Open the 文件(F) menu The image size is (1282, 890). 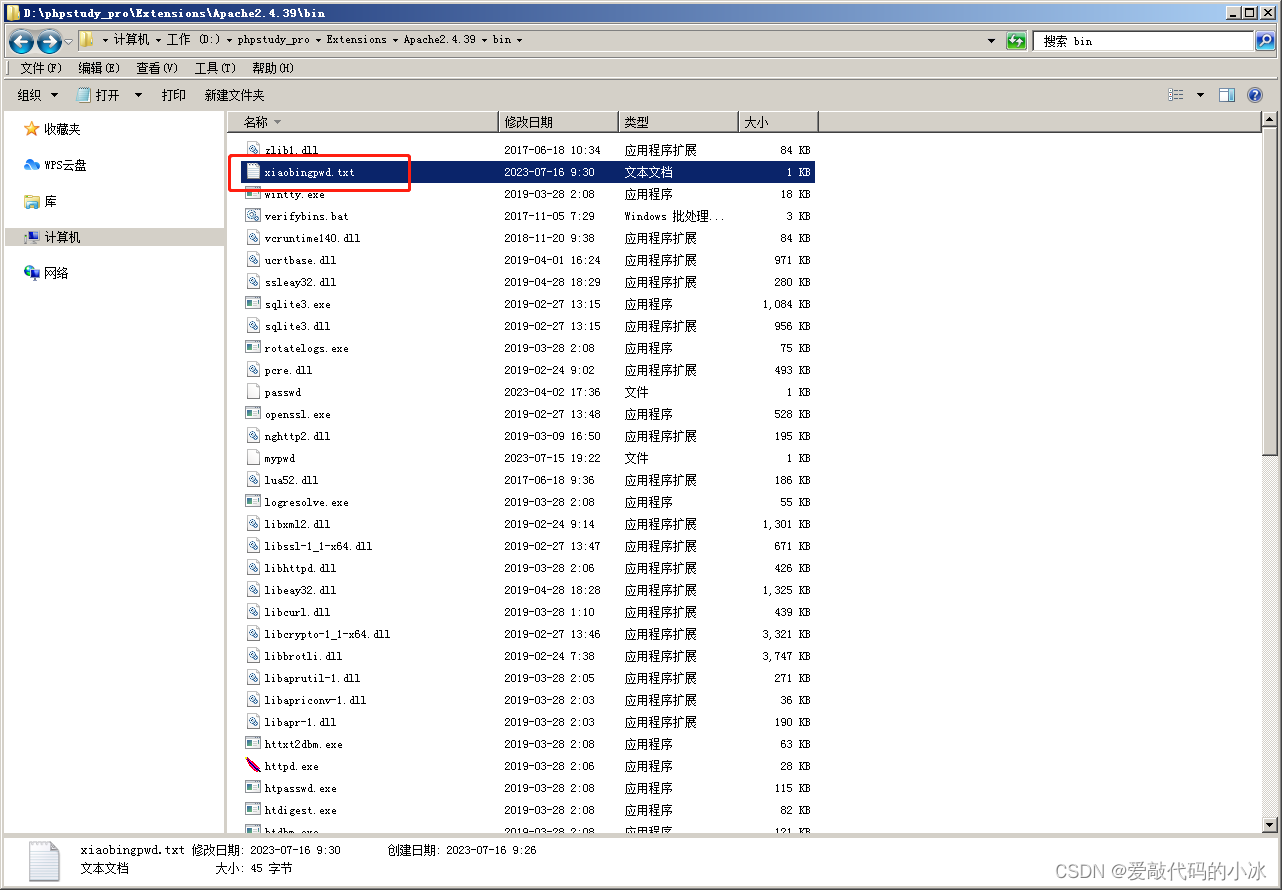41,68
